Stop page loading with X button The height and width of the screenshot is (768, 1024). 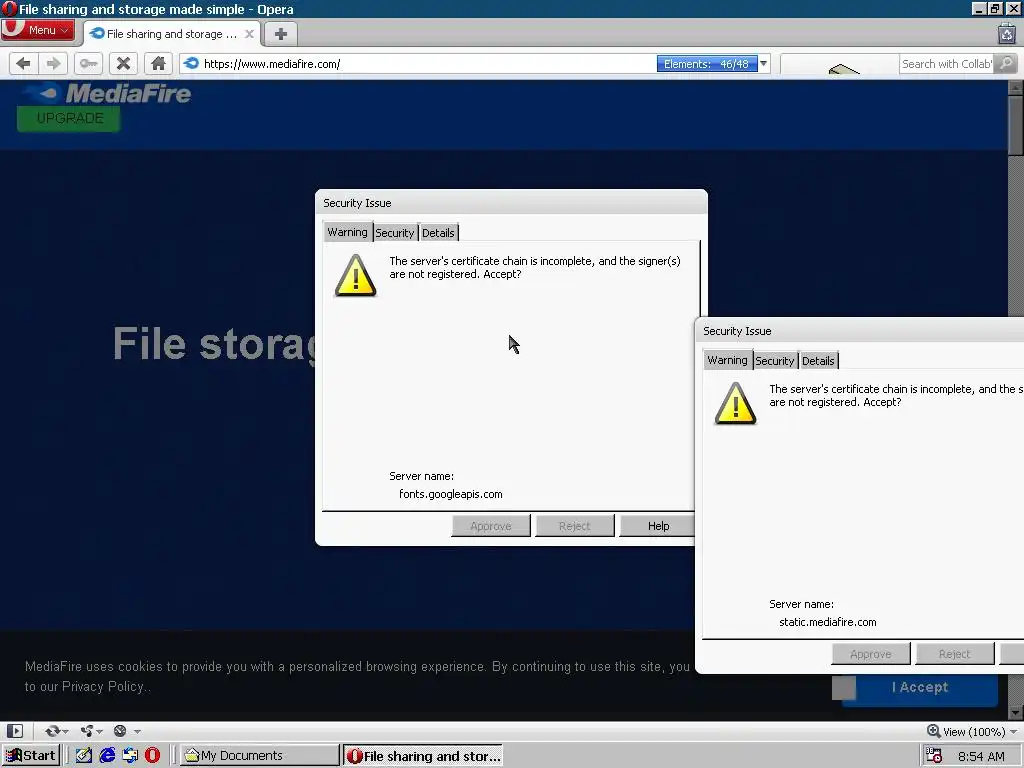click(x=123, y=63)
